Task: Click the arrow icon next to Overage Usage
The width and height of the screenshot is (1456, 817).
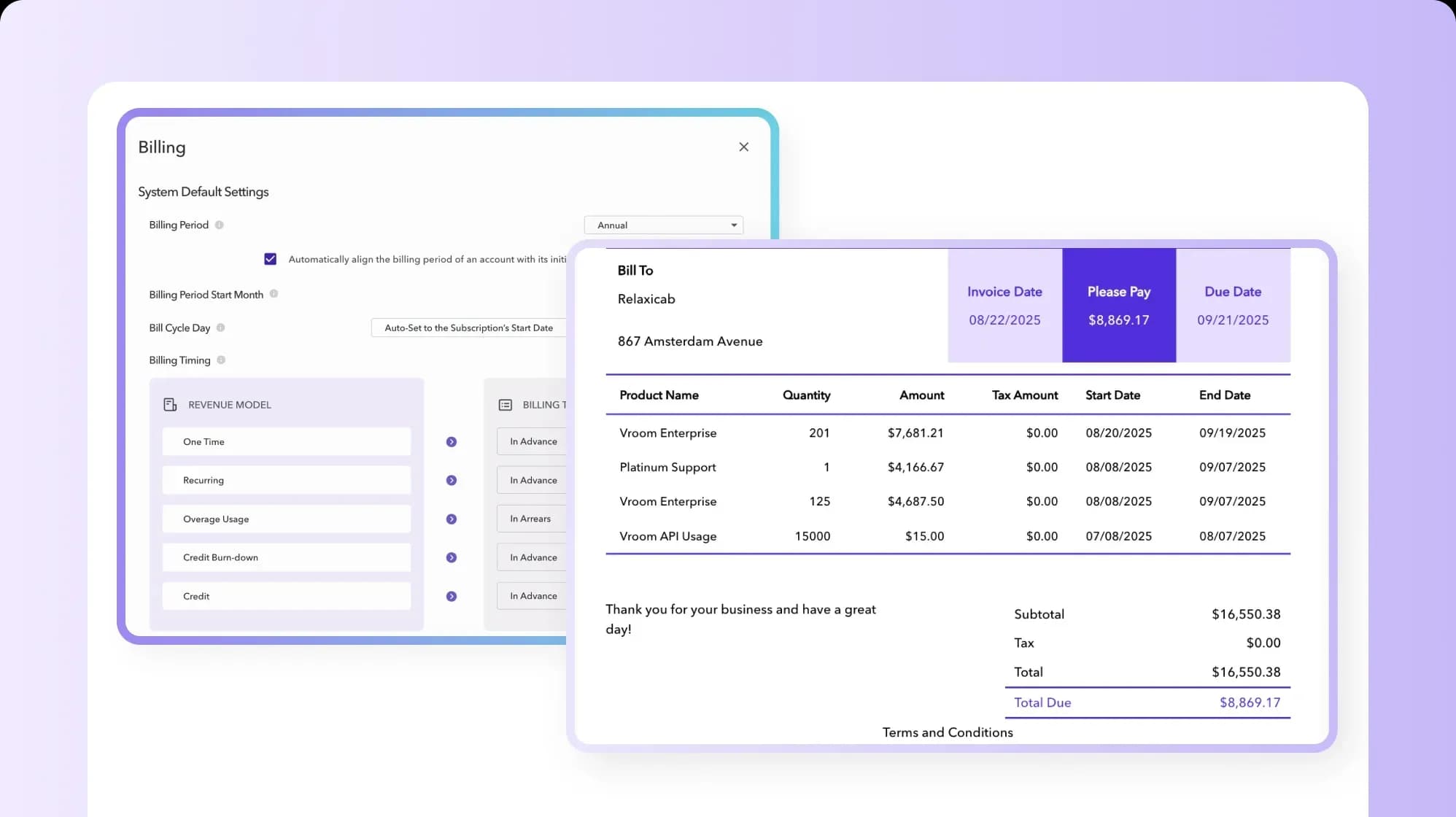Action: (452, 519)
